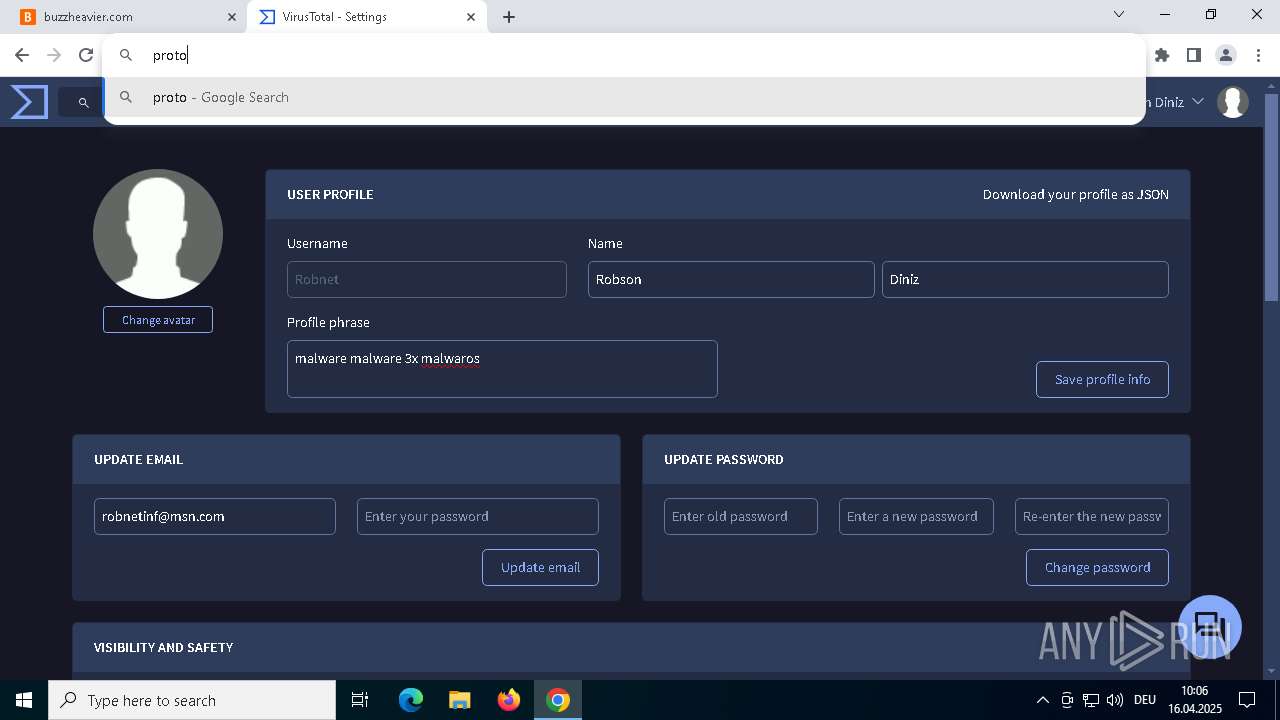Click the Enter a new password field
The image size is (1280, 720).
916,516
